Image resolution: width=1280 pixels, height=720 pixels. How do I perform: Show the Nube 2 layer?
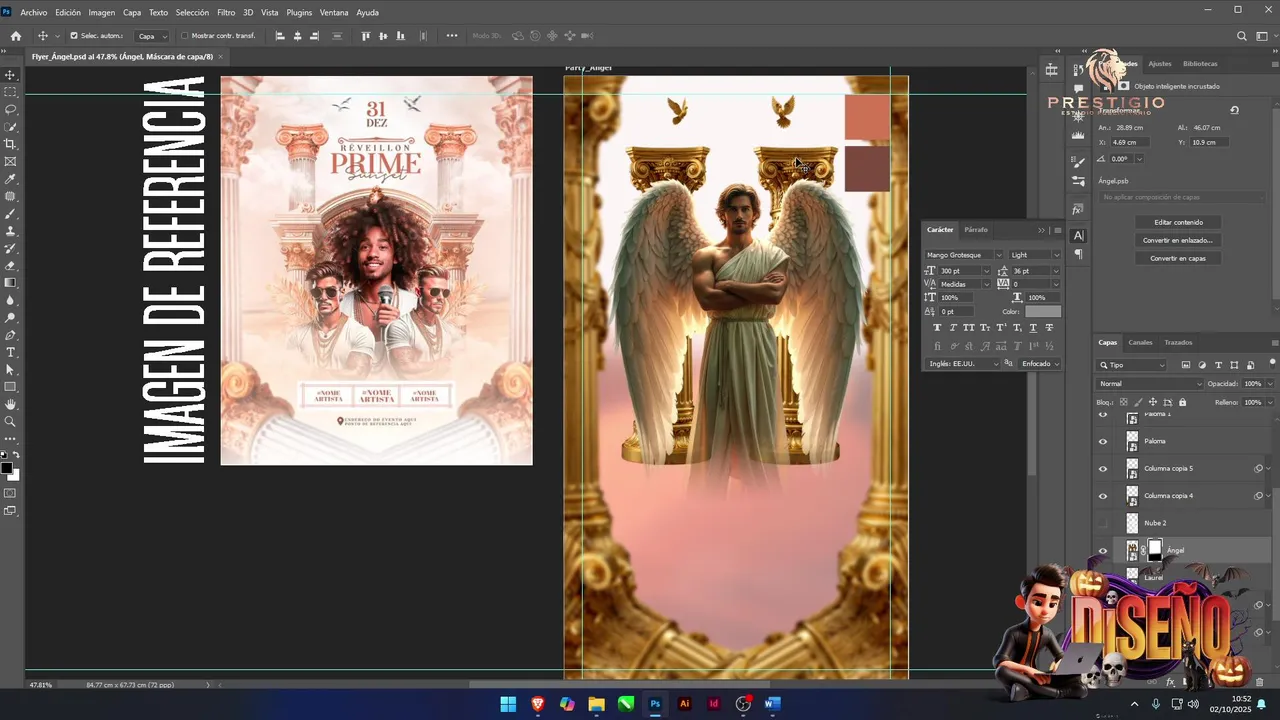tap(1103, 523)
